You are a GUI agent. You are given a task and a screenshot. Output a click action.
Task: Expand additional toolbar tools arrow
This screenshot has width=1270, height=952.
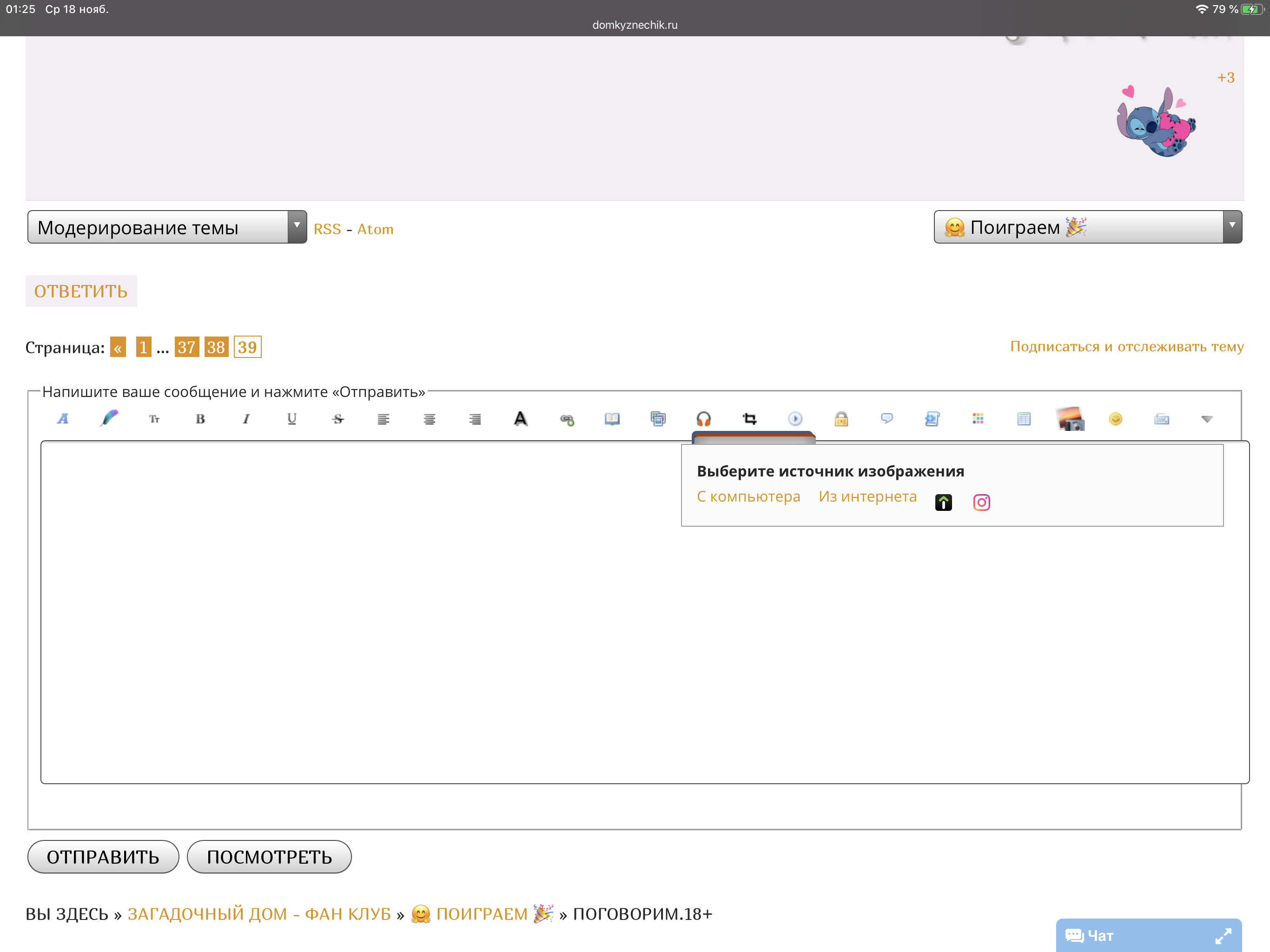[1206, 418]
